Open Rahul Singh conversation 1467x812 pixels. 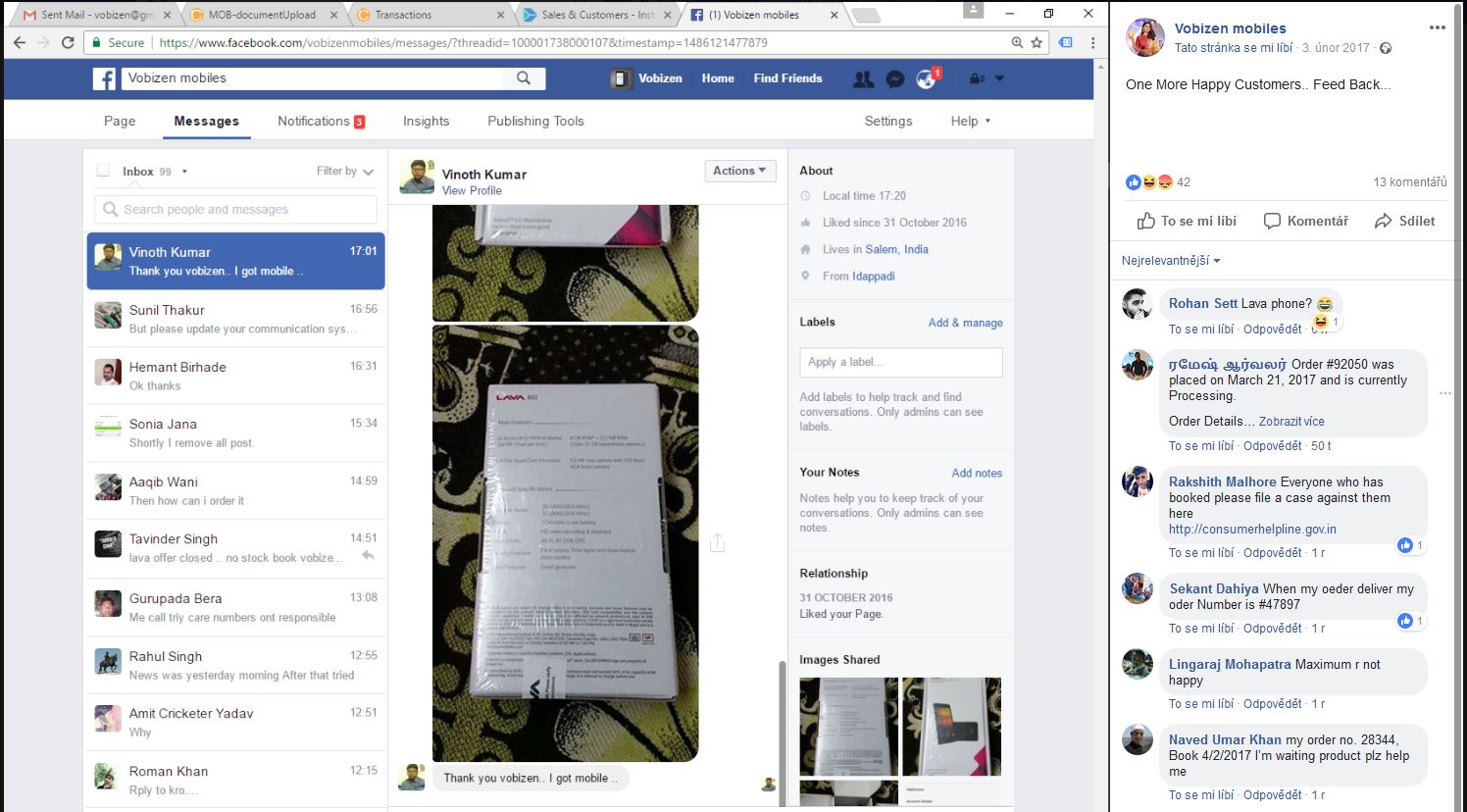[x=235, y=665]
